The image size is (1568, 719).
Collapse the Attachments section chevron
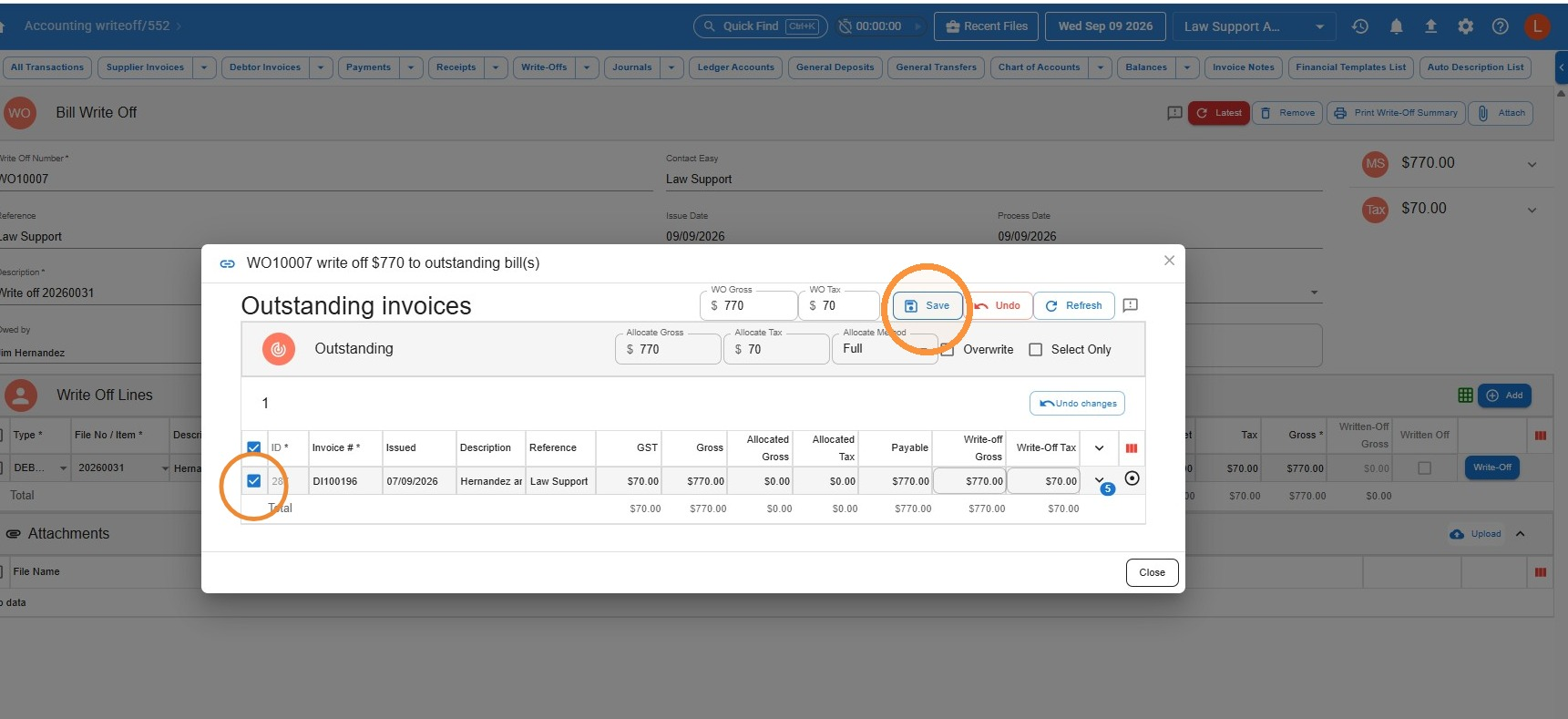1520,534
